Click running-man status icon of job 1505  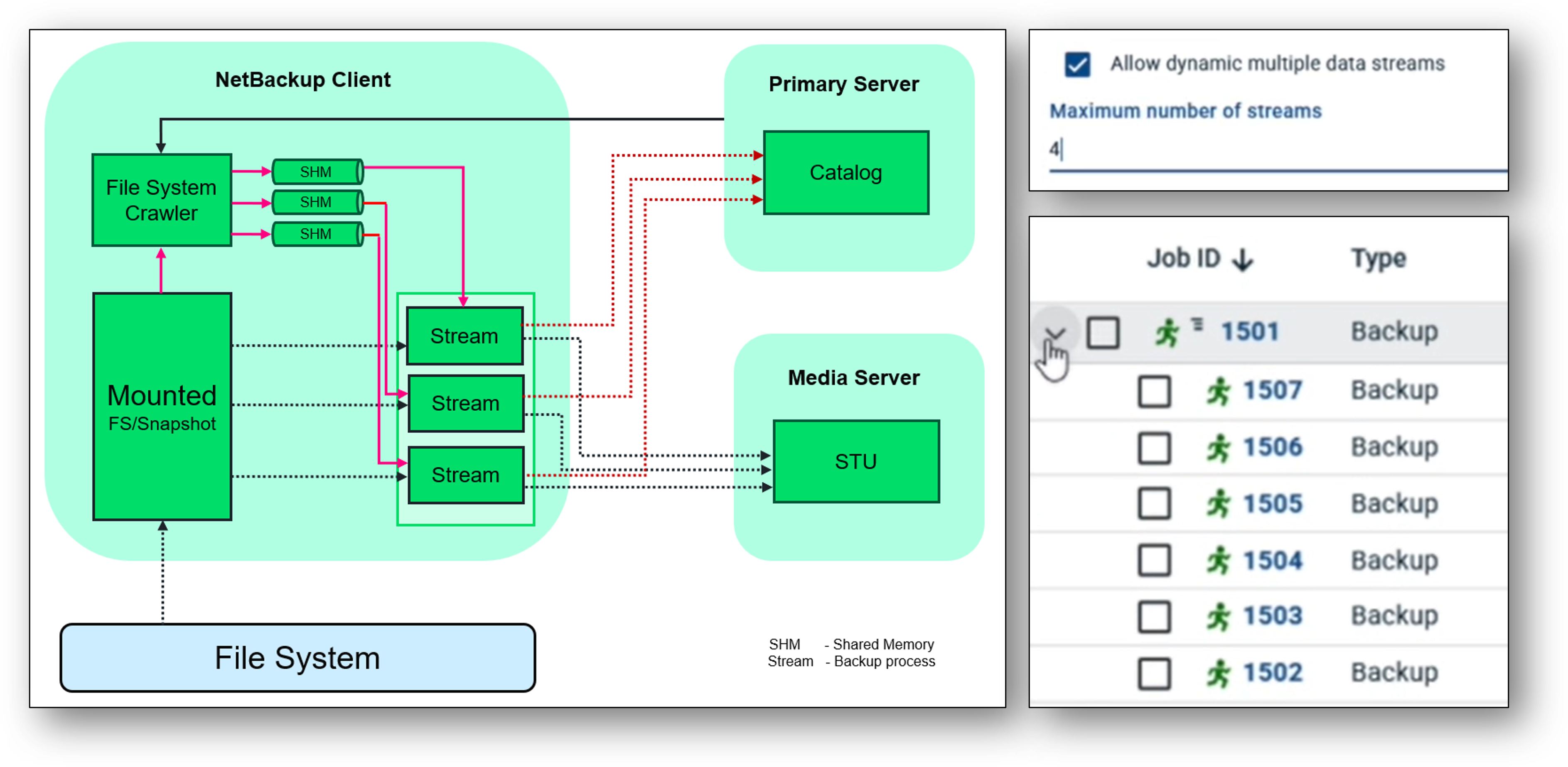click(1218, 504)
